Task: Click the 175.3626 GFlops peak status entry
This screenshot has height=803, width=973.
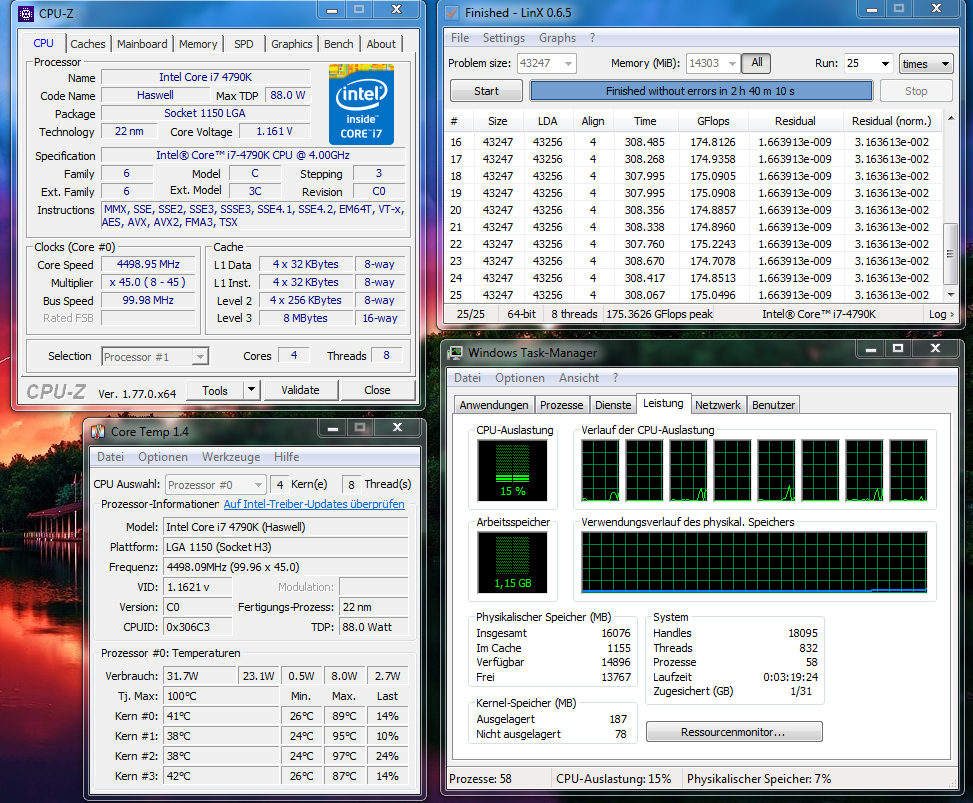Action: [x=659, y=314]
